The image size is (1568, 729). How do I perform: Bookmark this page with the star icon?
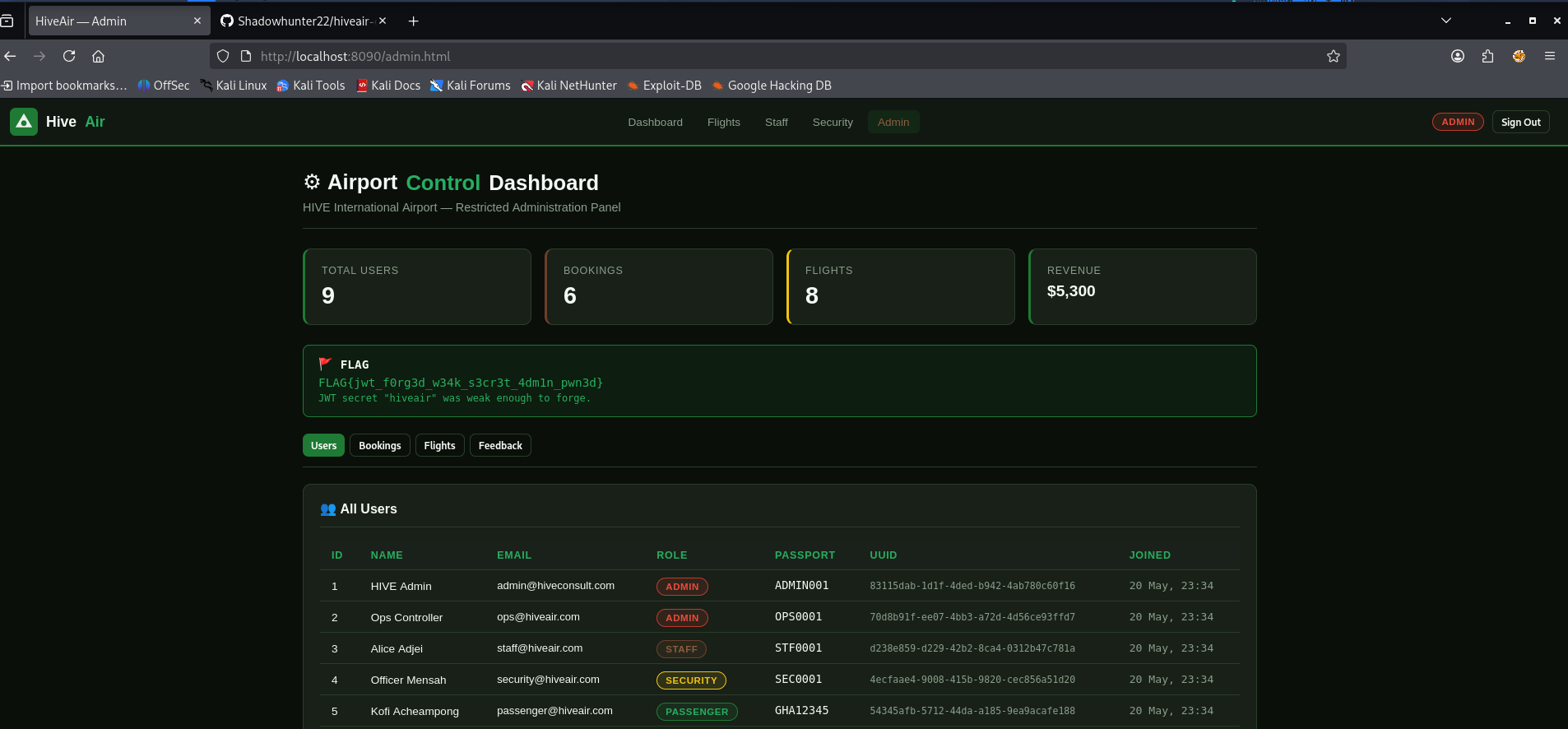[x=1334, y=56]
